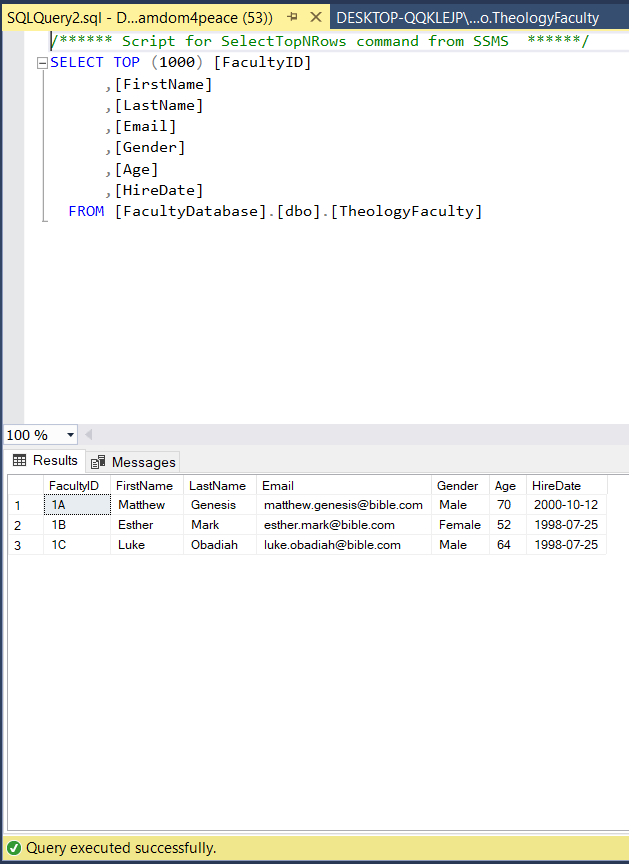Click the cell 'luke.obadiah@bible.com'
Image resolution: width=629 pixels, height=864 pixels.
click(x=344, y=545)
